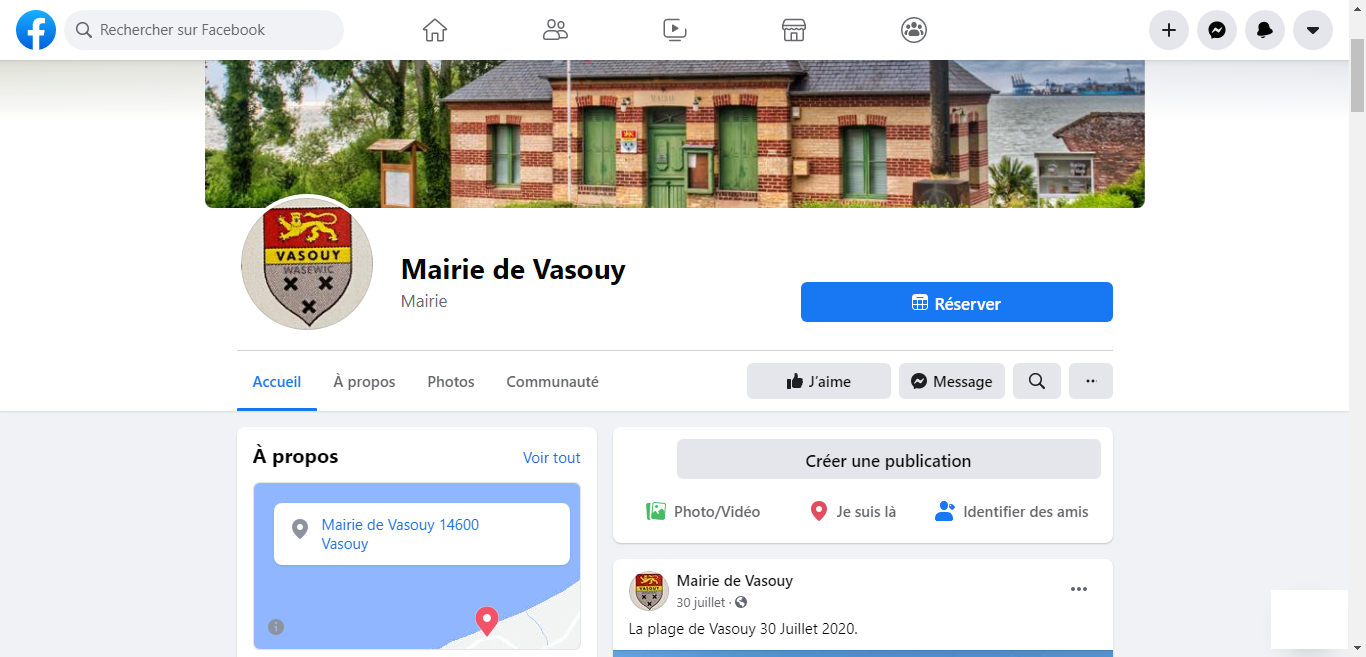Screen dimensions: 1366x657
Task: Open Messenger from the top bar
Action: [x=1217, y=30]
